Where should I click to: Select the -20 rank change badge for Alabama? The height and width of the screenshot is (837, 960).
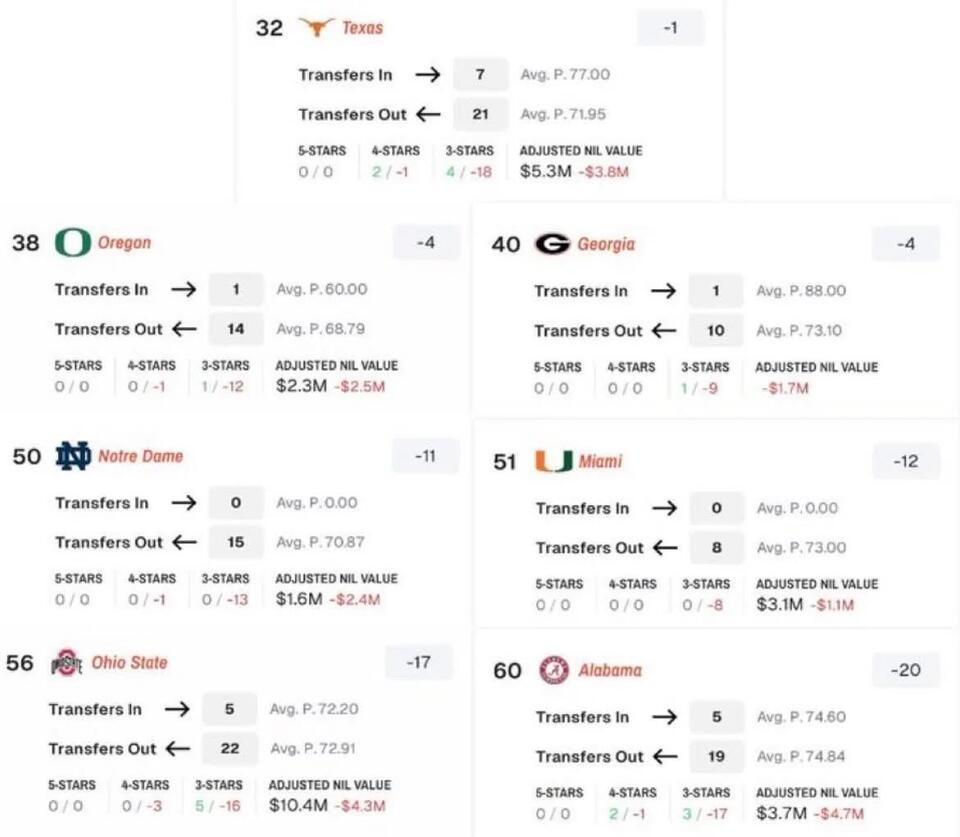pos(904,670)
